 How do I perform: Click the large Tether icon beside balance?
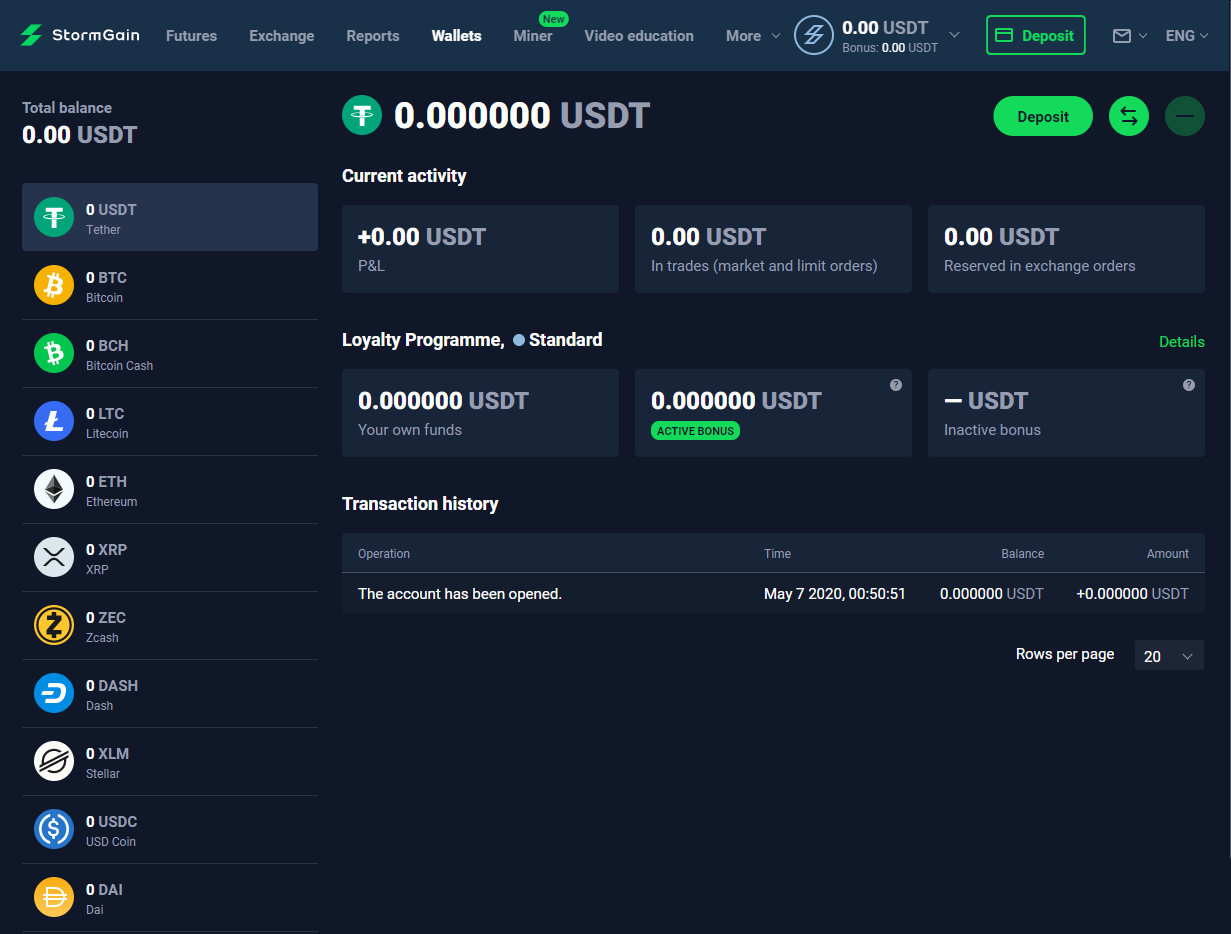pos(362,115)
